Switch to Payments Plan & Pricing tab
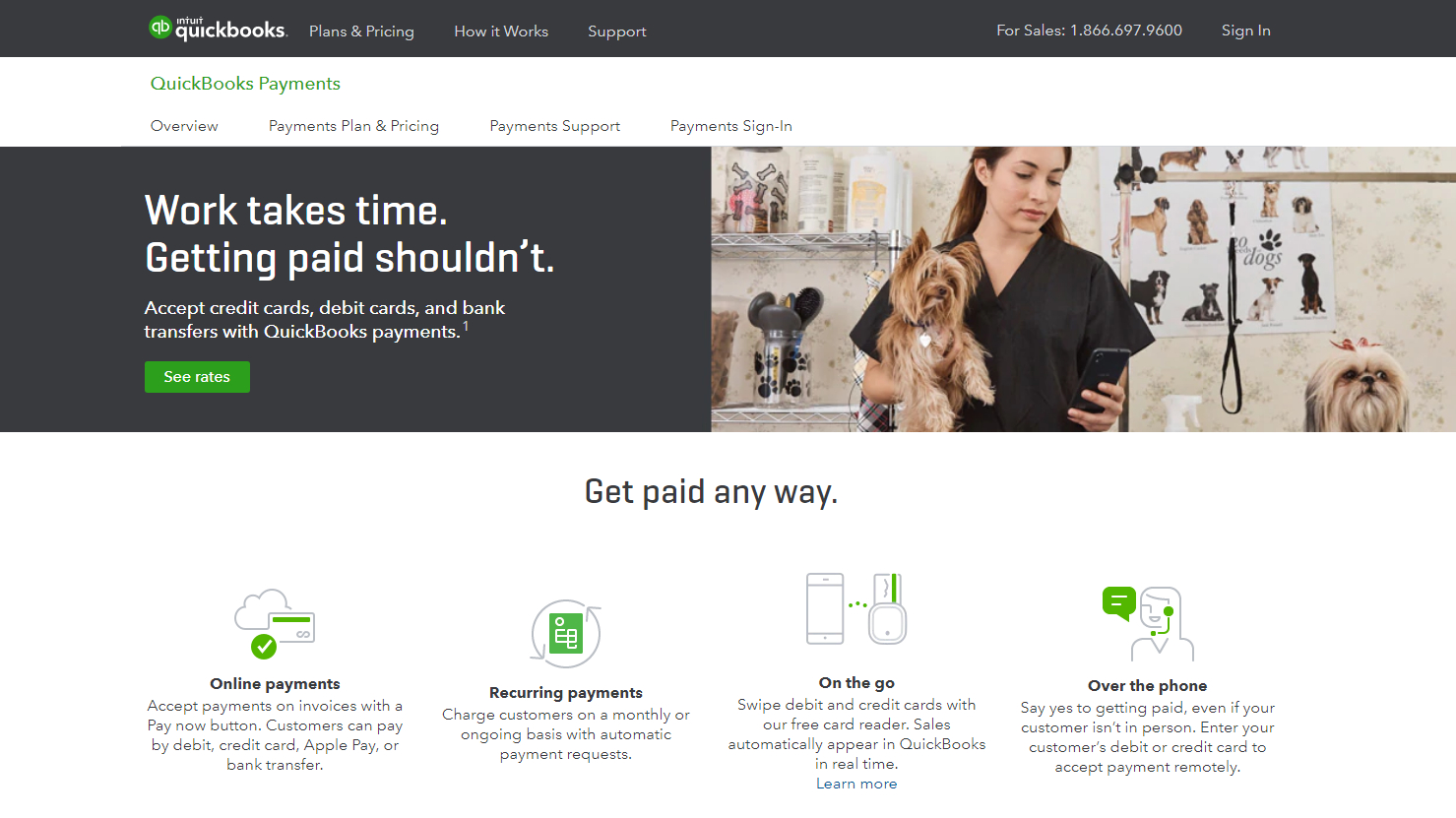This screenshot has width=1456, height=818. [x=353, y=126]
